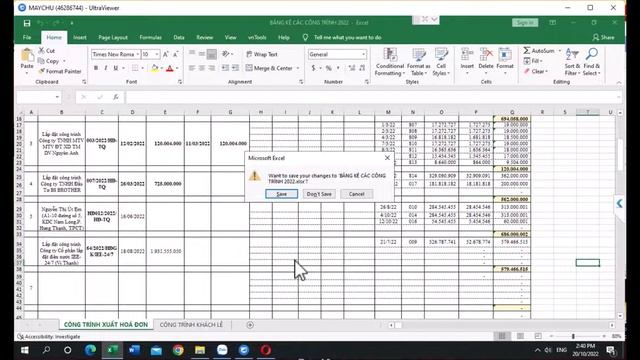The width and height of the screenshot is (640, 360).
Task: Click the Save icon in quick access toolbar
Action: [27, 23]
